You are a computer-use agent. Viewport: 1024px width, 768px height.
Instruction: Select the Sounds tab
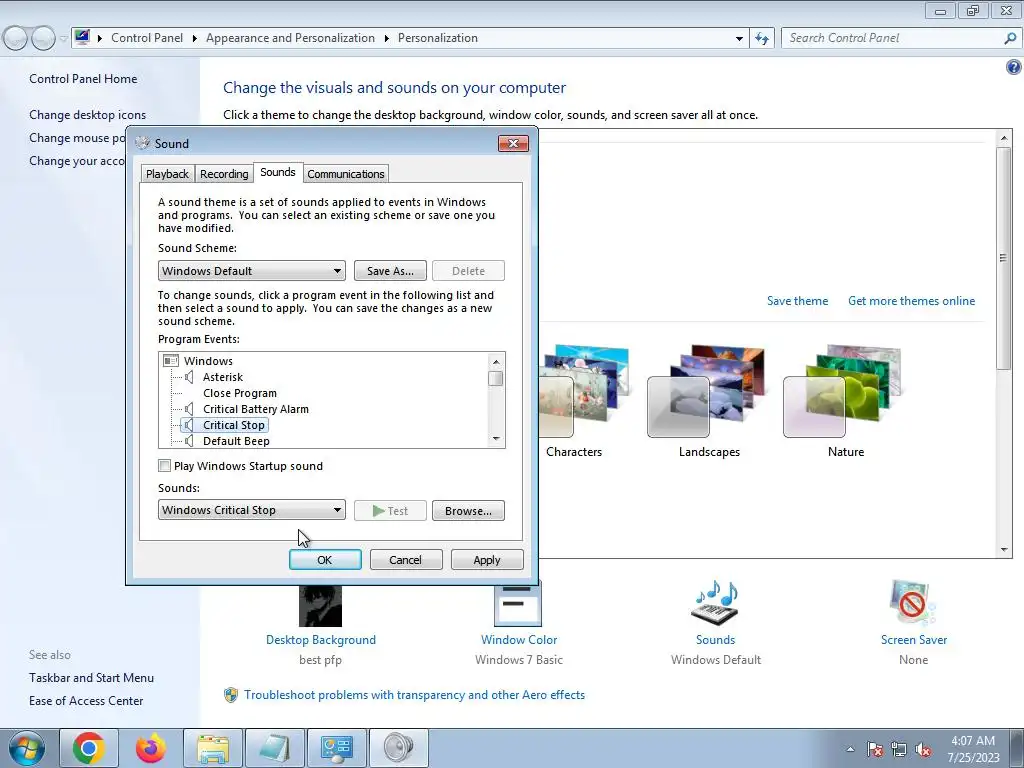coord(278,172)
